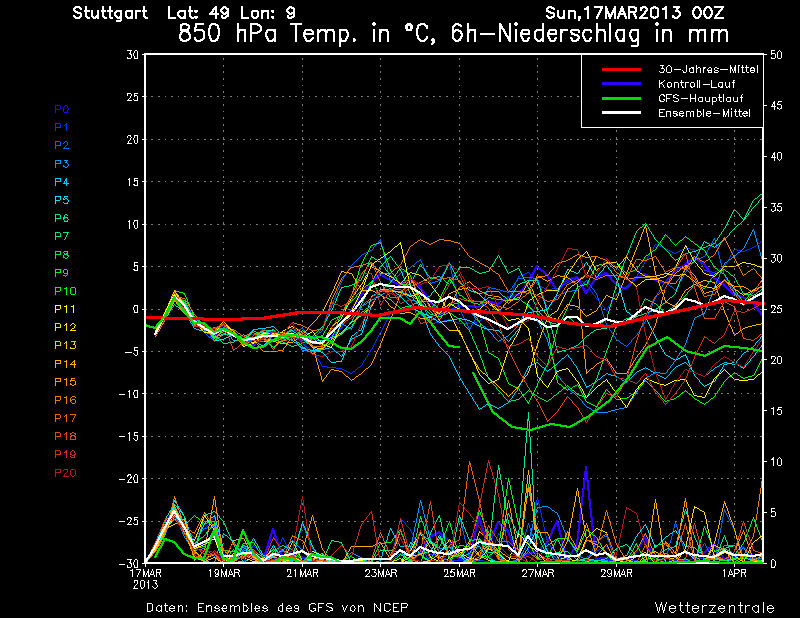Click the 21MAR date on the x-axis

click(x=302, y=573)
